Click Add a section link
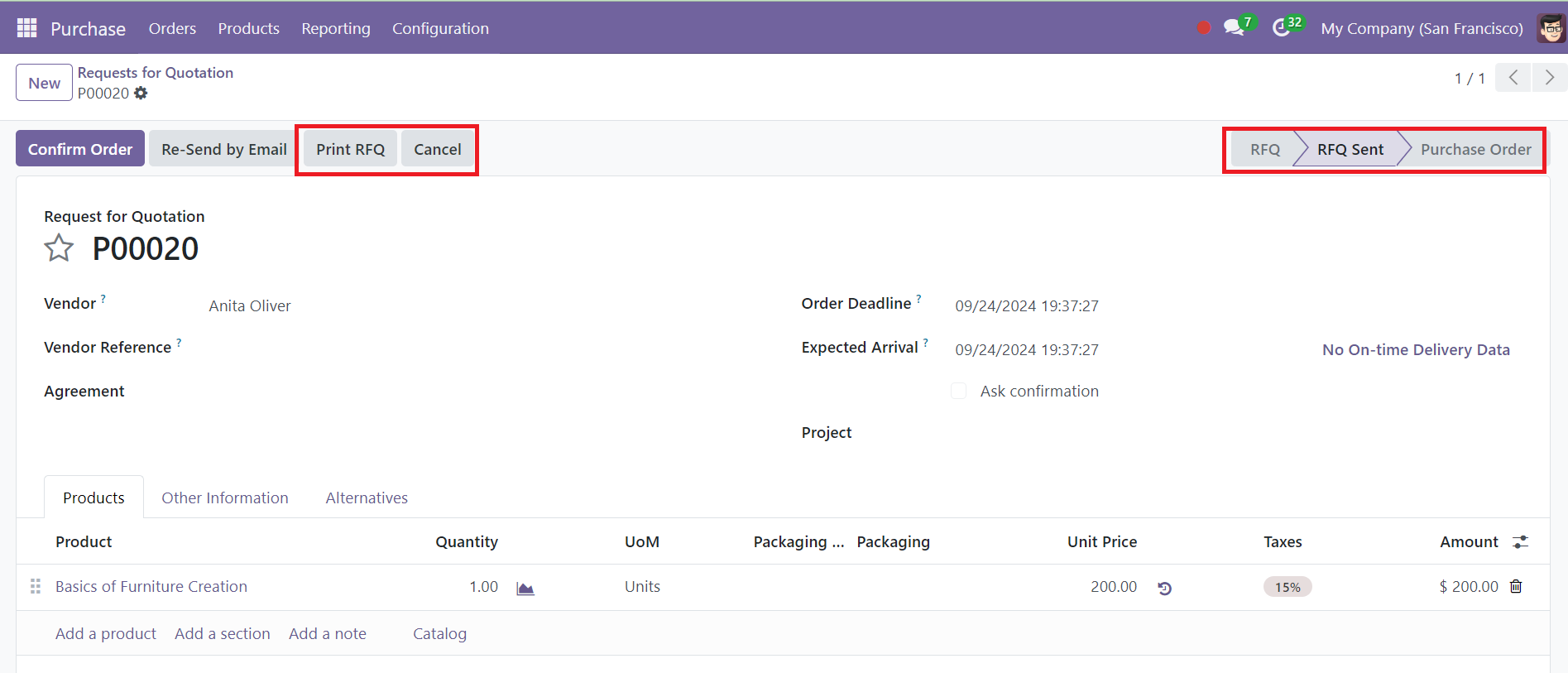Screen dimensions: 1568x673 223,633
